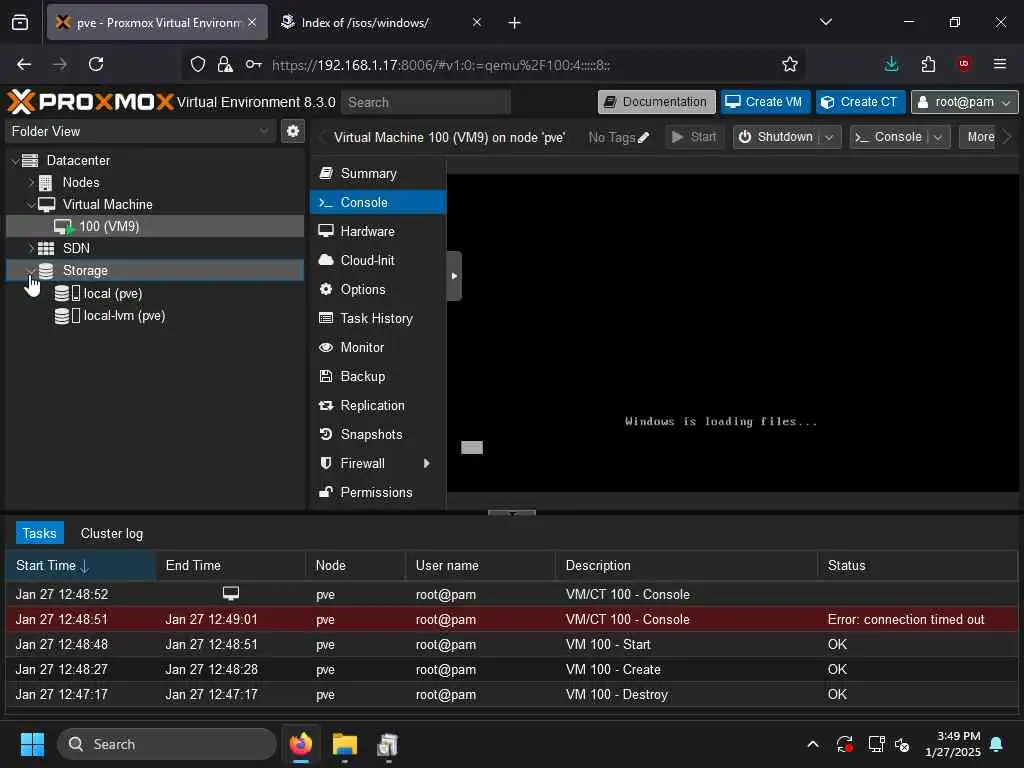The image size is (1024, 768).
Task: Open the Cloud-Init section
Action: 377,260
